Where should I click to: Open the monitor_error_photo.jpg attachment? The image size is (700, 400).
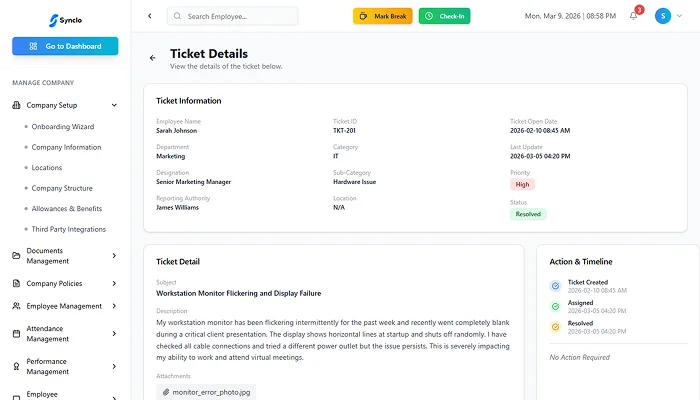[206, 392]
